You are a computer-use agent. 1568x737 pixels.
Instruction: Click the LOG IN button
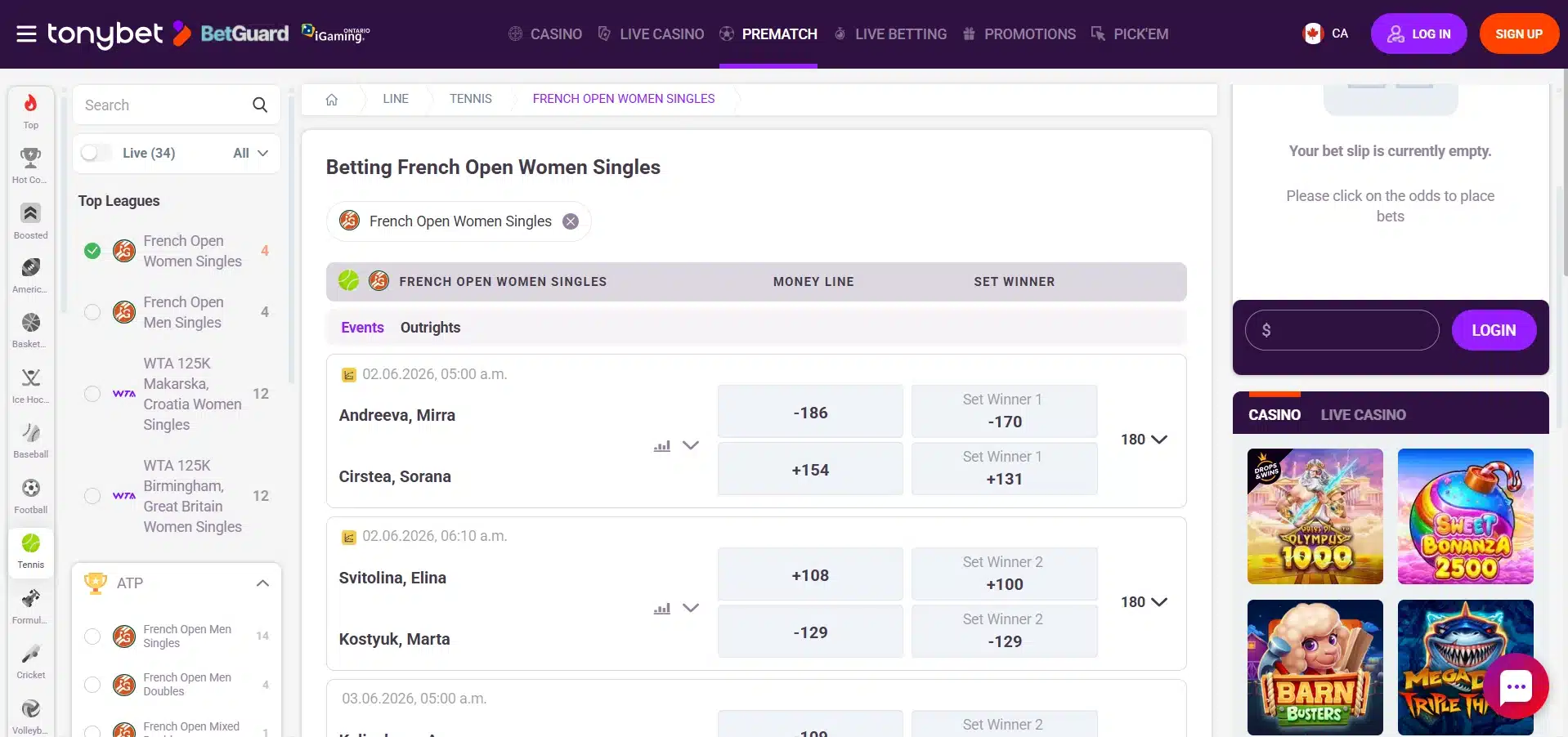(x=1418, y=33)
